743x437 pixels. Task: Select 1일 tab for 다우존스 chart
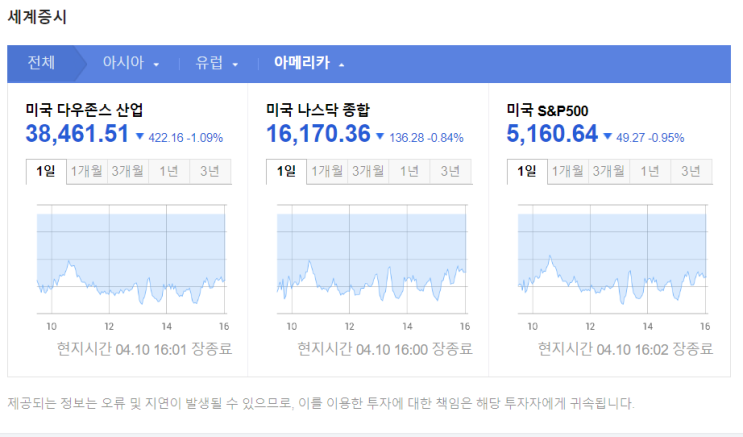pos(46,171)
